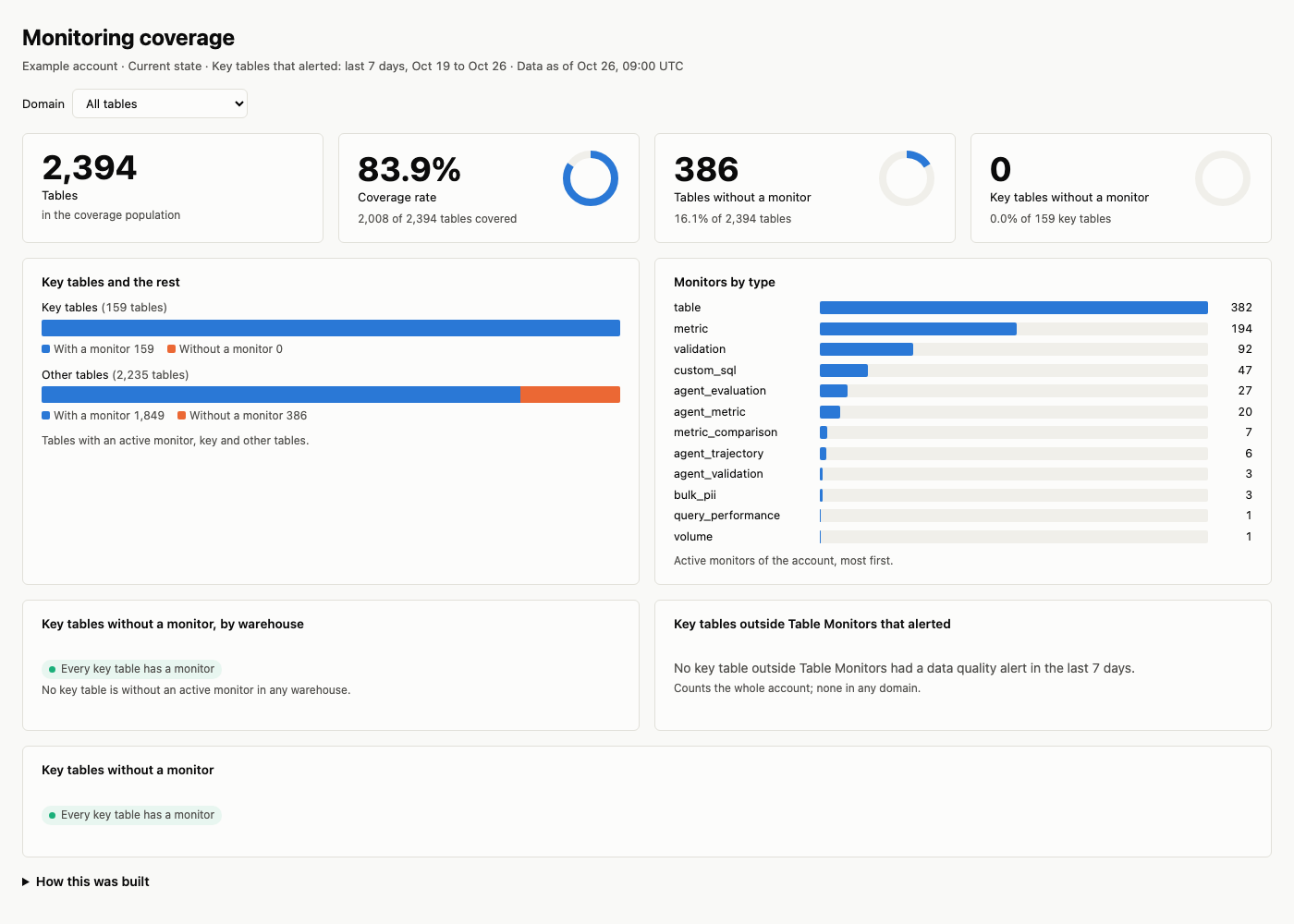The image size is (1294, 924).
Task: Click Every key table has a monitor badge in bottom card
Action: click(x=131, y=815)
